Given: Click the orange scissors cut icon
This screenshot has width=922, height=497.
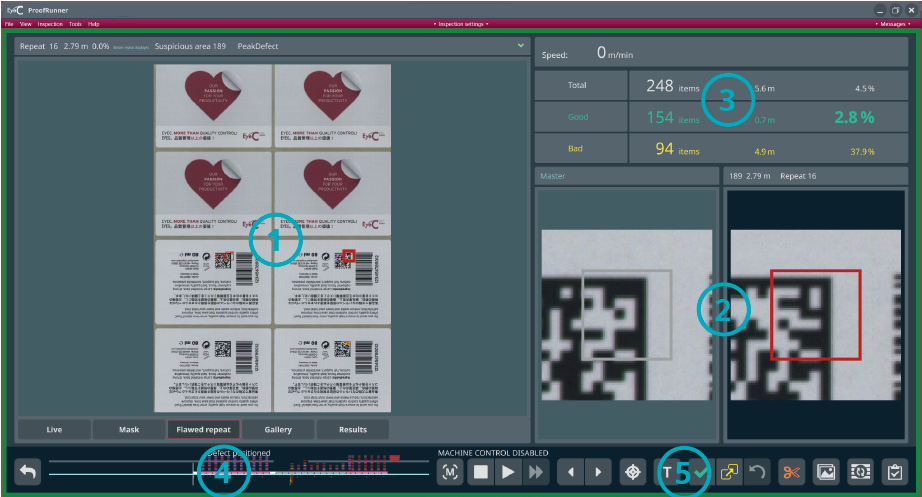Looking at the screenshot, I should pos(791,472).
